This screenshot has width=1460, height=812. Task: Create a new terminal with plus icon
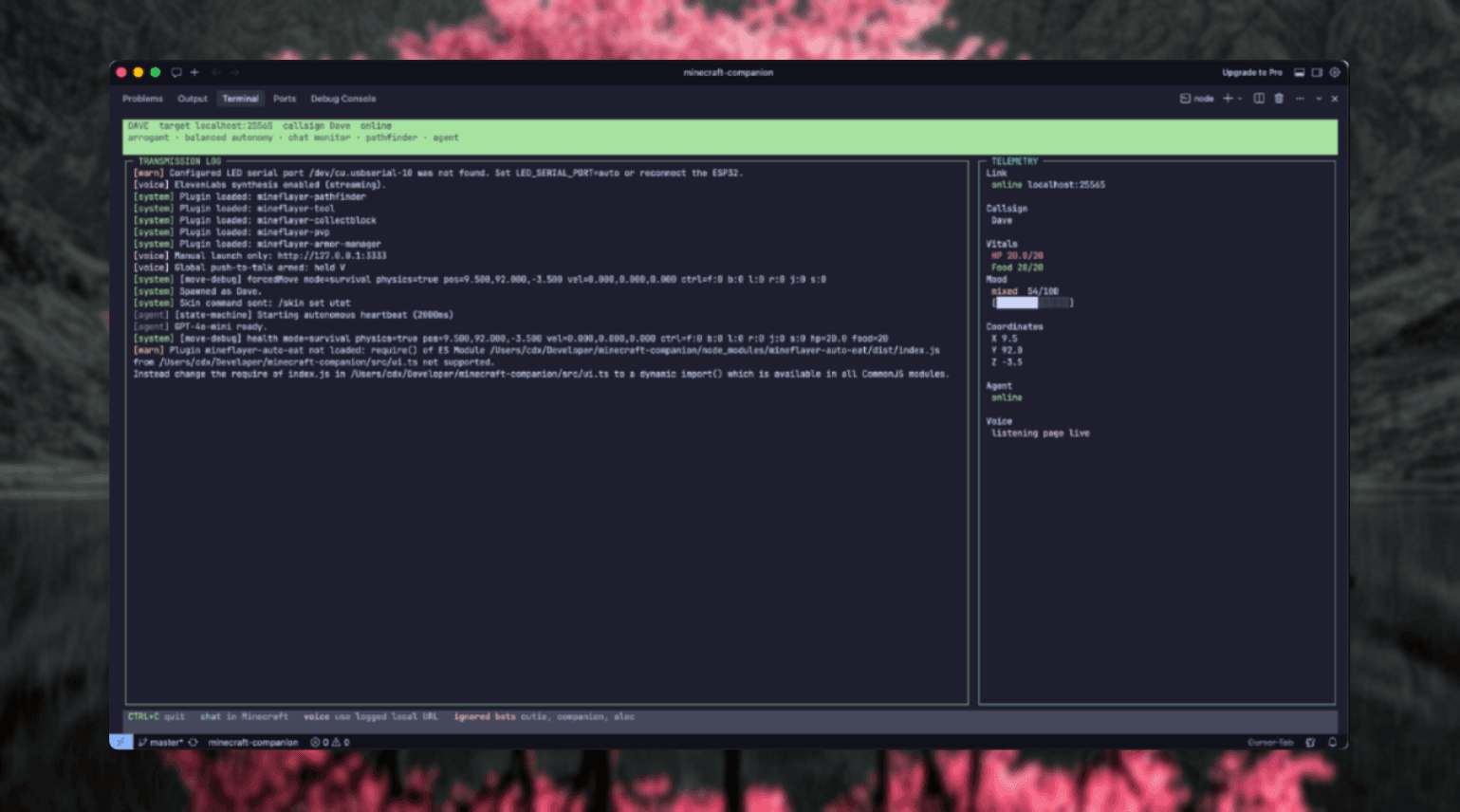[1228, 99]
